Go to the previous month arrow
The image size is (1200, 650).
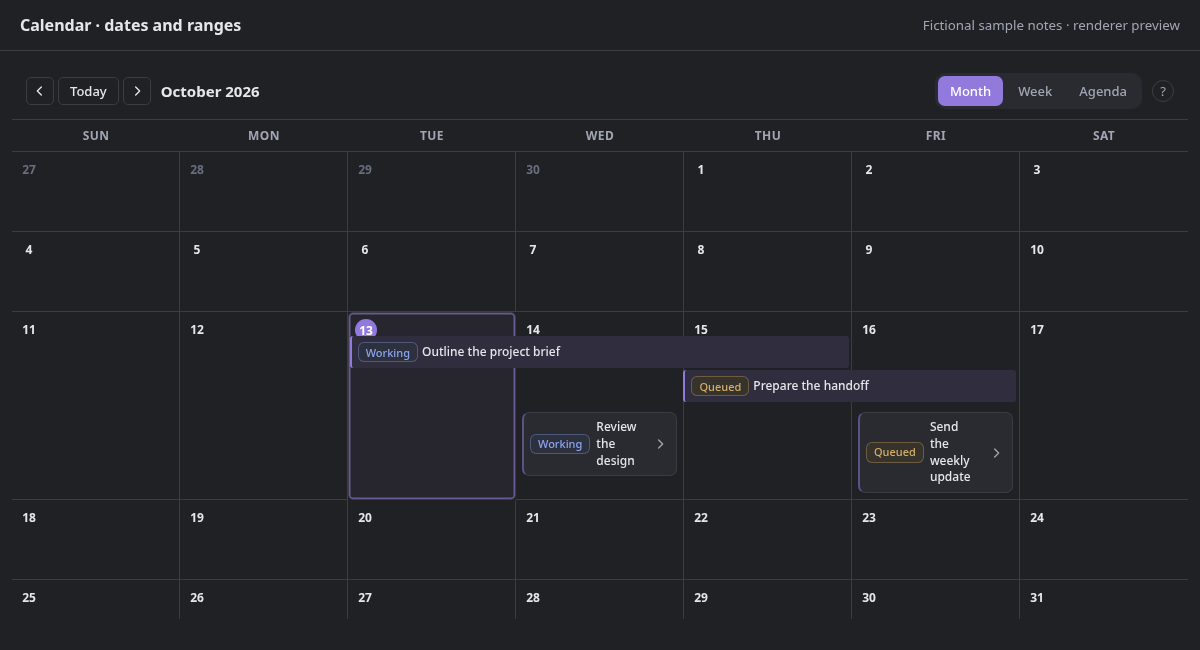(40, 91)
